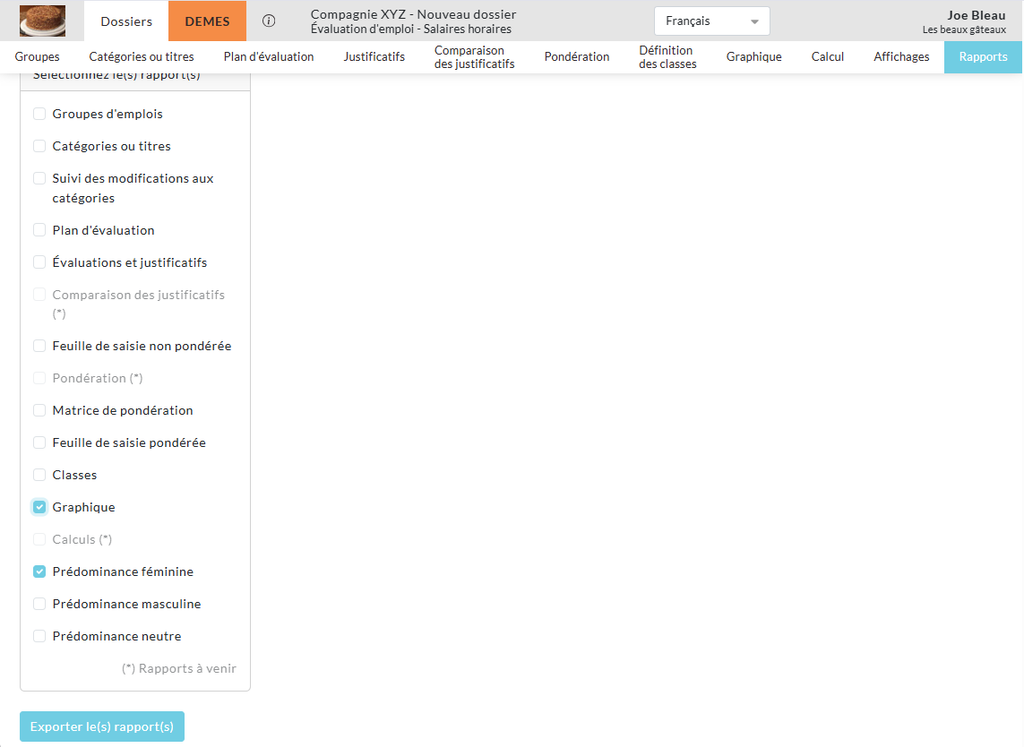The height and width of the screenshot is (747, 1024).
Task: Check the Catégories ou titres report checkbox
Action: click(40, 146)
